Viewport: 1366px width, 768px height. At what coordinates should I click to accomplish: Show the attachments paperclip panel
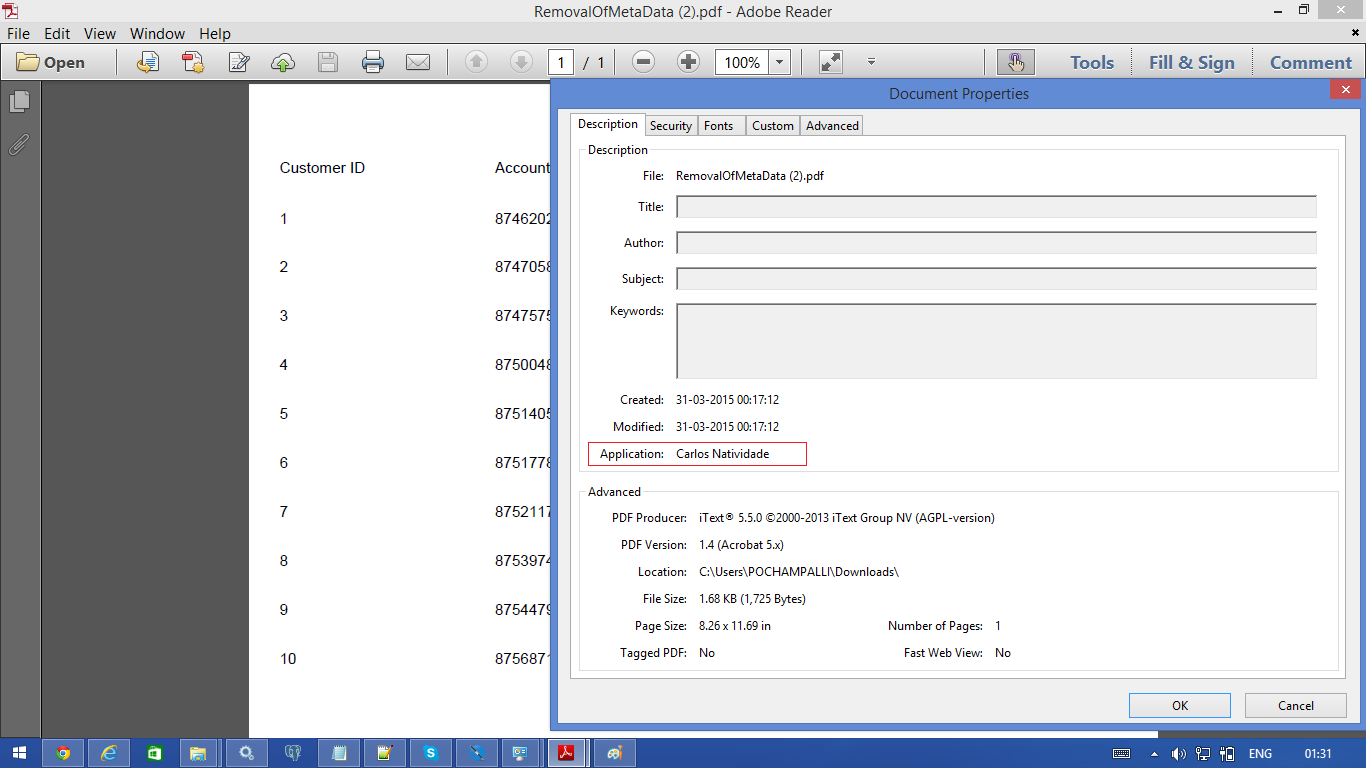pyautogui.click(x=19, y=145)
